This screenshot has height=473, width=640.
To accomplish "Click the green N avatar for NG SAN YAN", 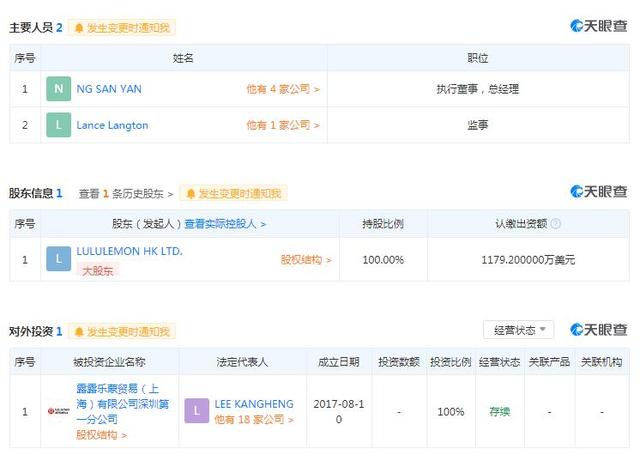I will (58, 89).
